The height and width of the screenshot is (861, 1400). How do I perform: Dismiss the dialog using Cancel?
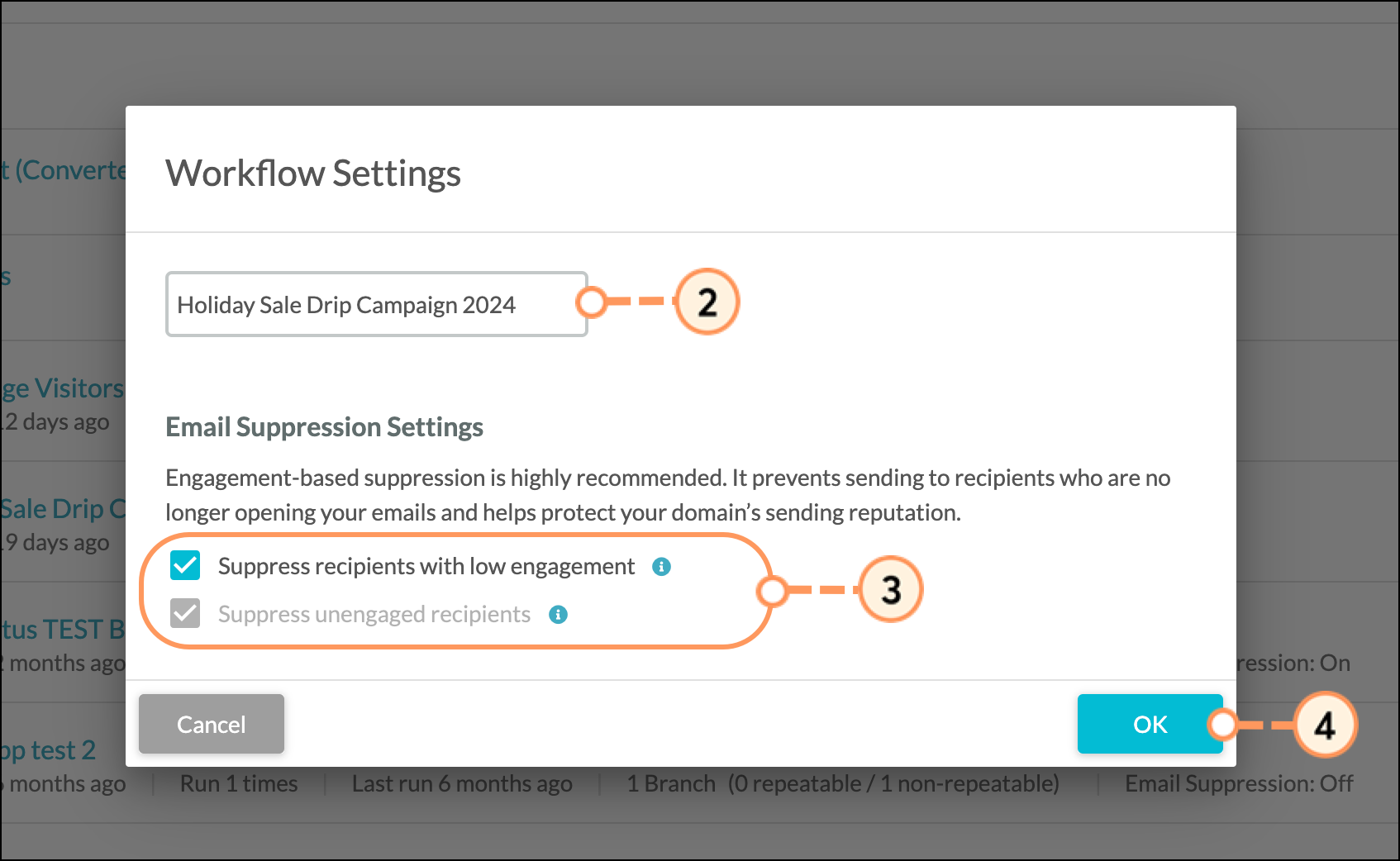[212, 724]
